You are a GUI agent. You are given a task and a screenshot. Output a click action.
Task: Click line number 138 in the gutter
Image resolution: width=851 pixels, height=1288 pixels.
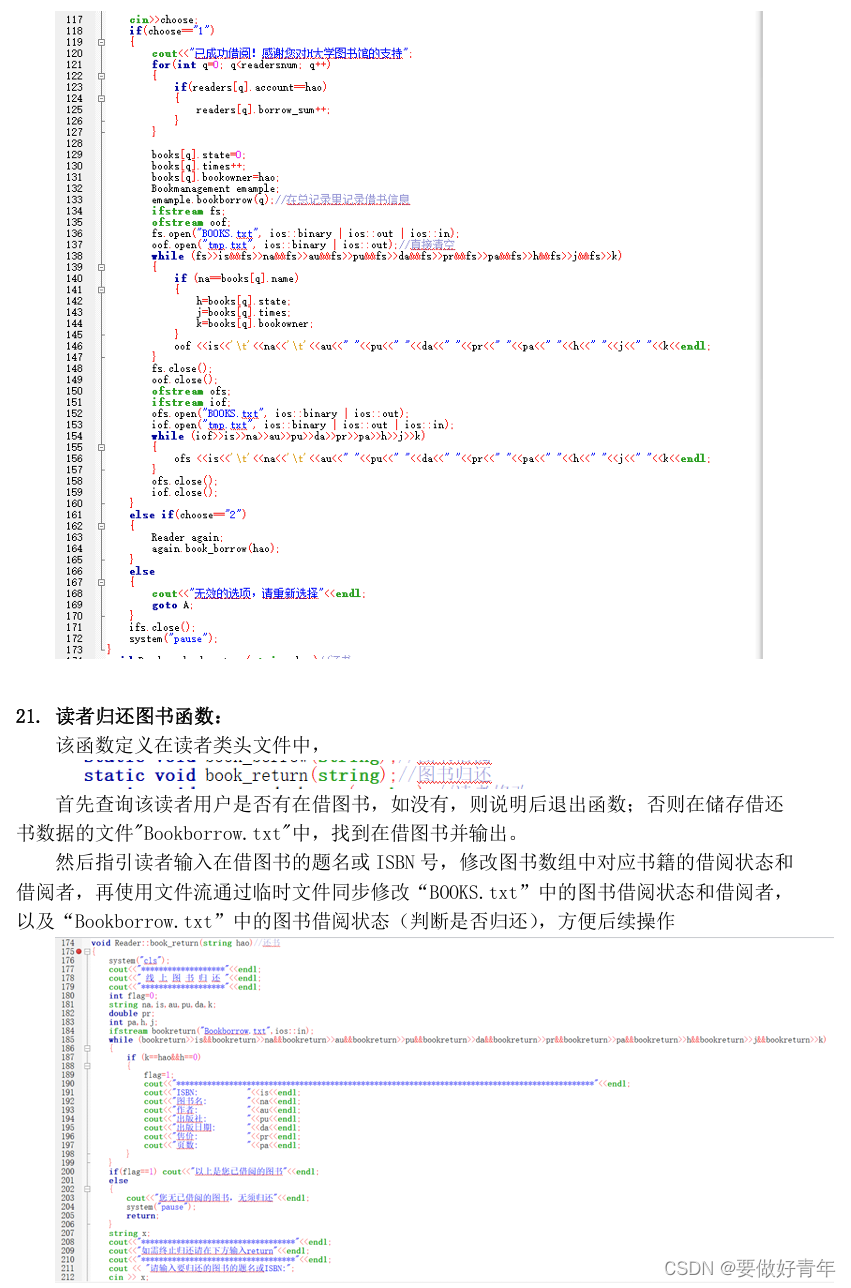pos(74,256)
